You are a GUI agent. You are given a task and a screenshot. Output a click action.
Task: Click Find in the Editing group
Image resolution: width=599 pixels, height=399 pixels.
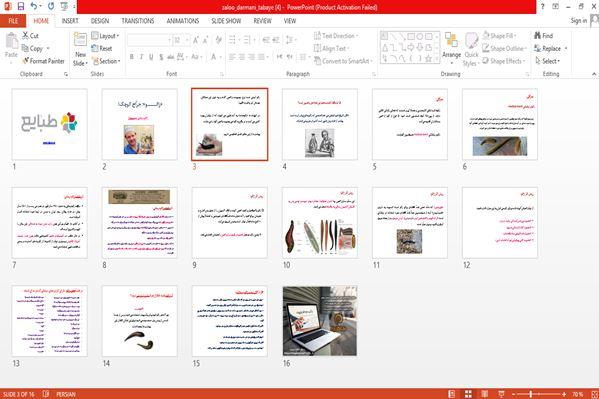[544, 36]
